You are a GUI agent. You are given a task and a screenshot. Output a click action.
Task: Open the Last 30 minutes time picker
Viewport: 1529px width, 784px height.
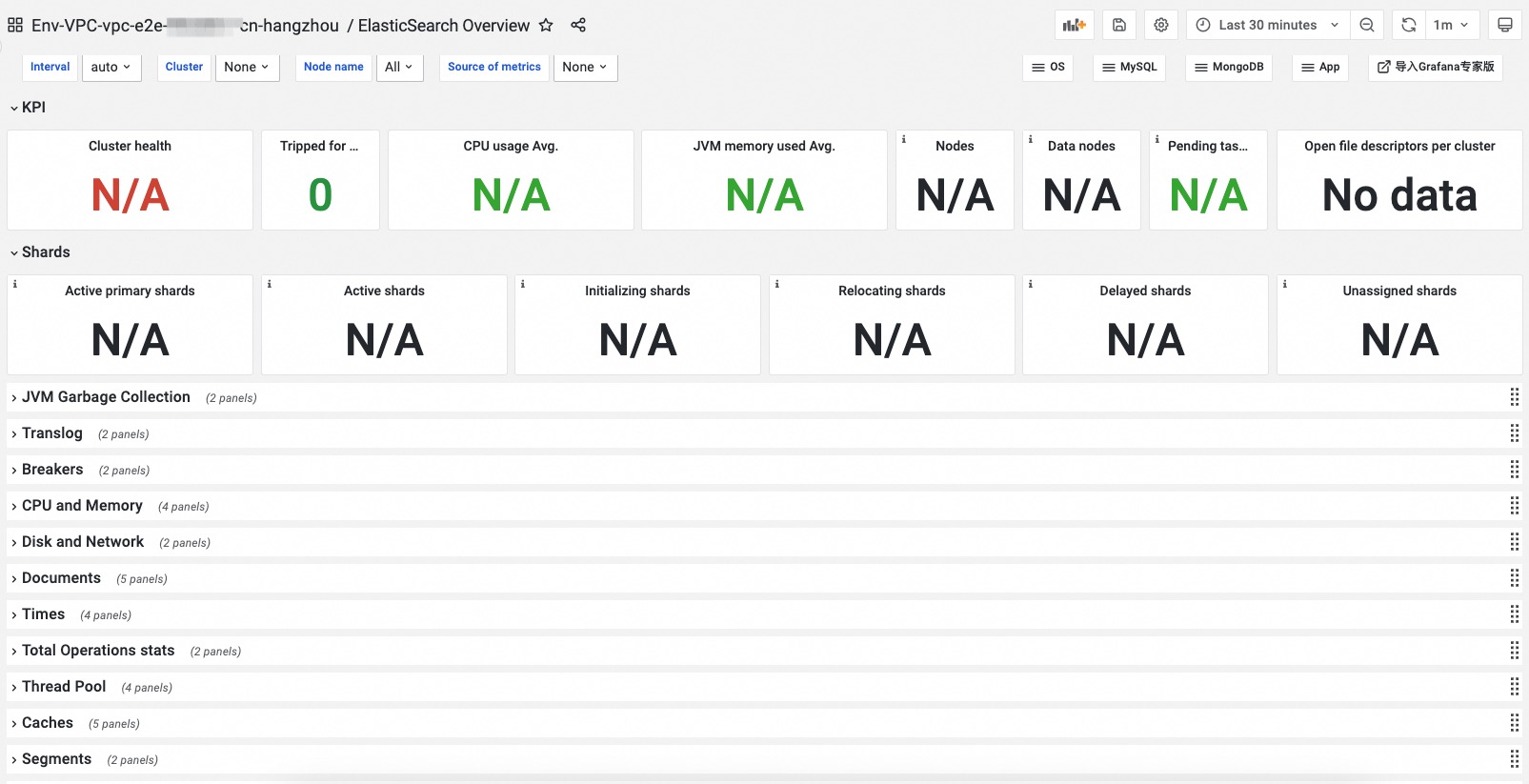tap(1267, 25)
